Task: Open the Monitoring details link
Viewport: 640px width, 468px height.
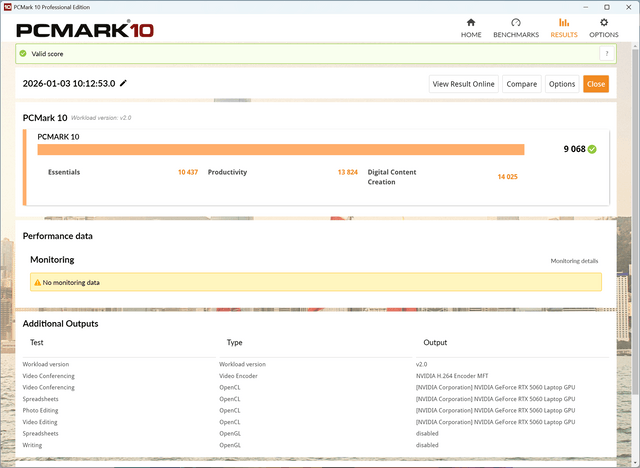Action: coord(574,261)
